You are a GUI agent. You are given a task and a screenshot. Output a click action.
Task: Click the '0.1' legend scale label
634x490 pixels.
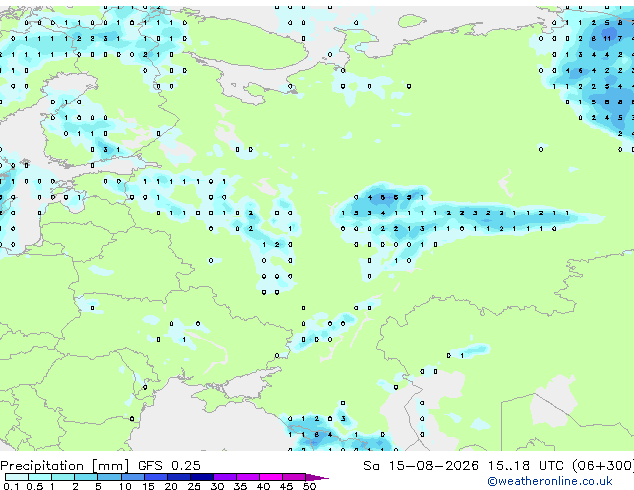[x=11, y=486]
